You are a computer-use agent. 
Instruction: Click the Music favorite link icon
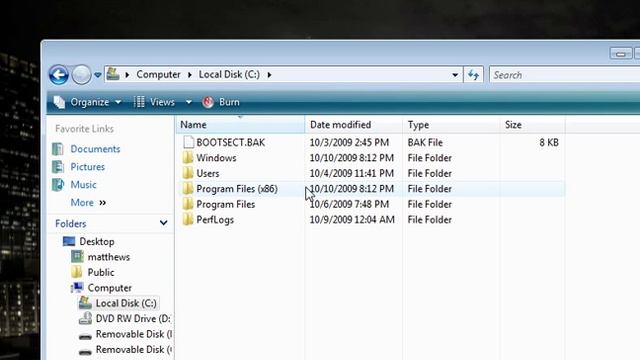(x=58, y=185)
